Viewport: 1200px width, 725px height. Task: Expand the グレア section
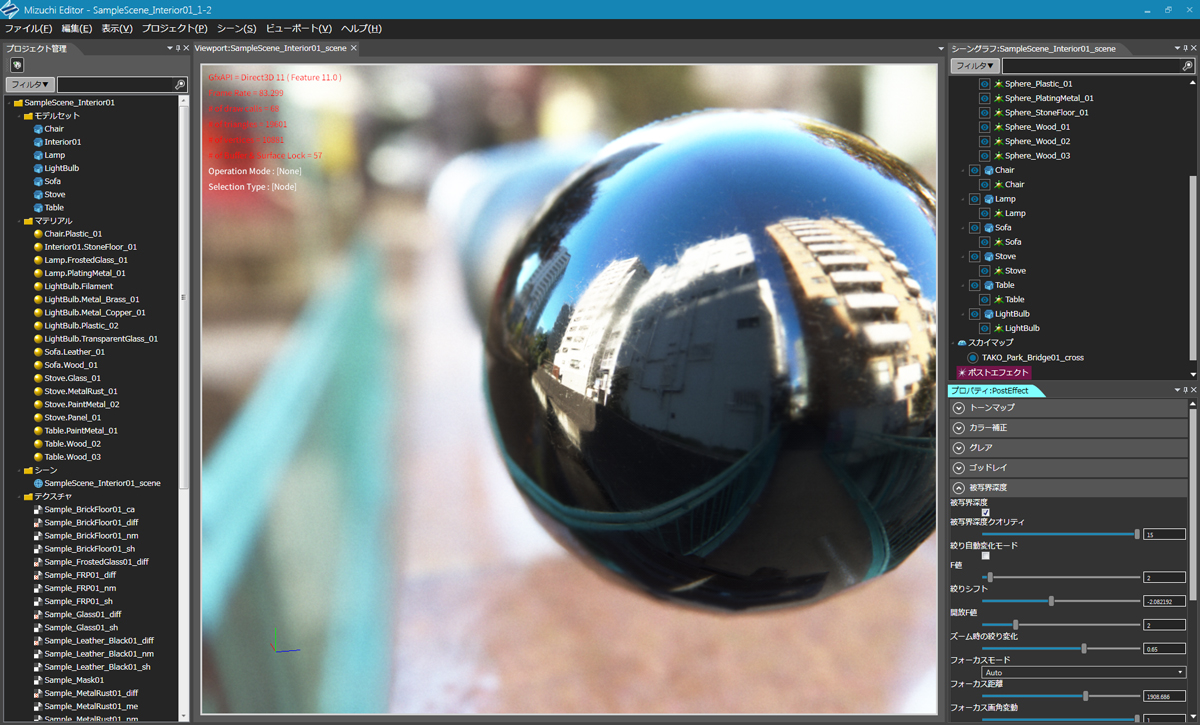coord(959,448)
